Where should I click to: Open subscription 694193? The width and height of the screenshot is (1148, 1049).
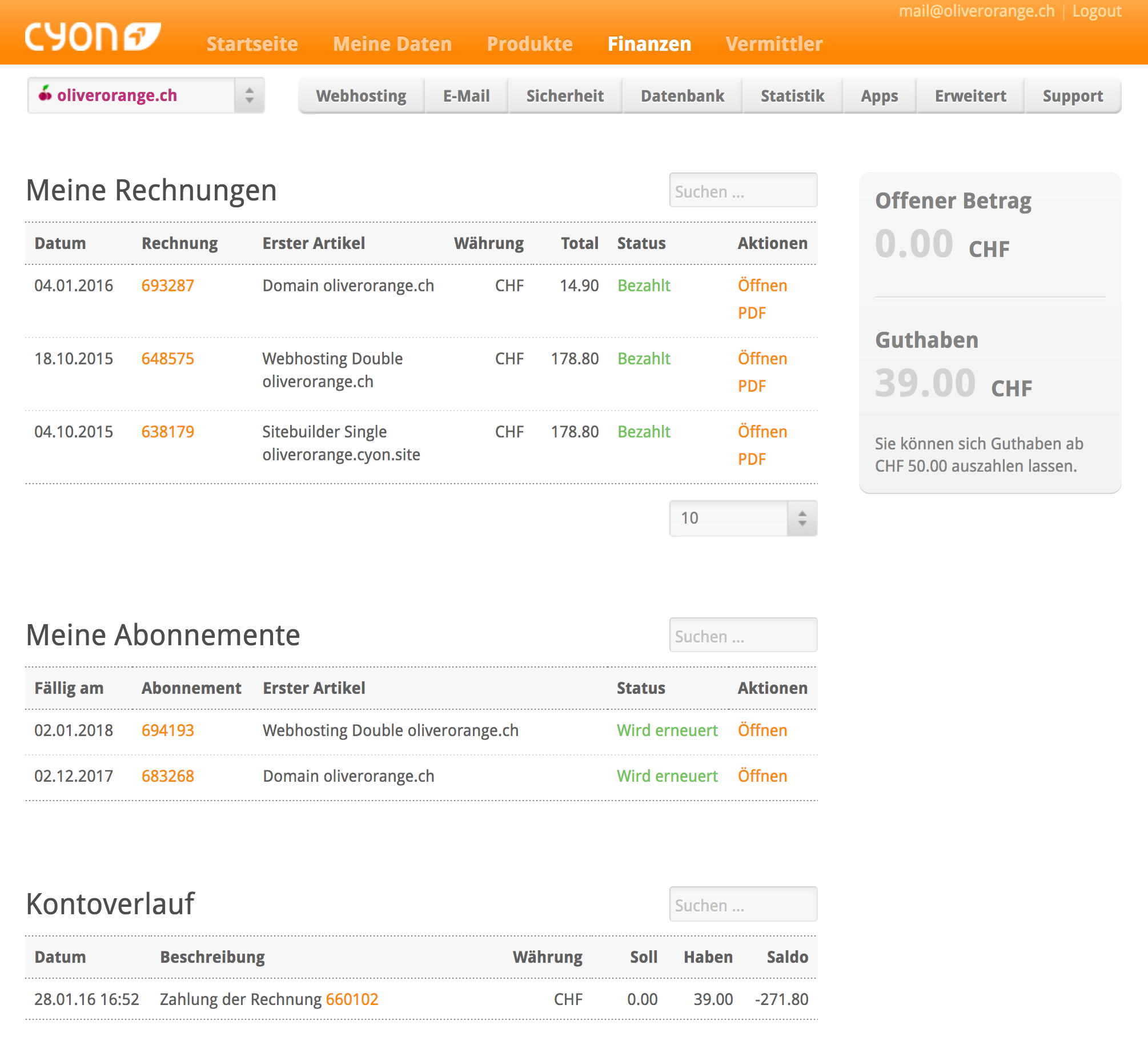pyautogui.click(x=167, y=730)
